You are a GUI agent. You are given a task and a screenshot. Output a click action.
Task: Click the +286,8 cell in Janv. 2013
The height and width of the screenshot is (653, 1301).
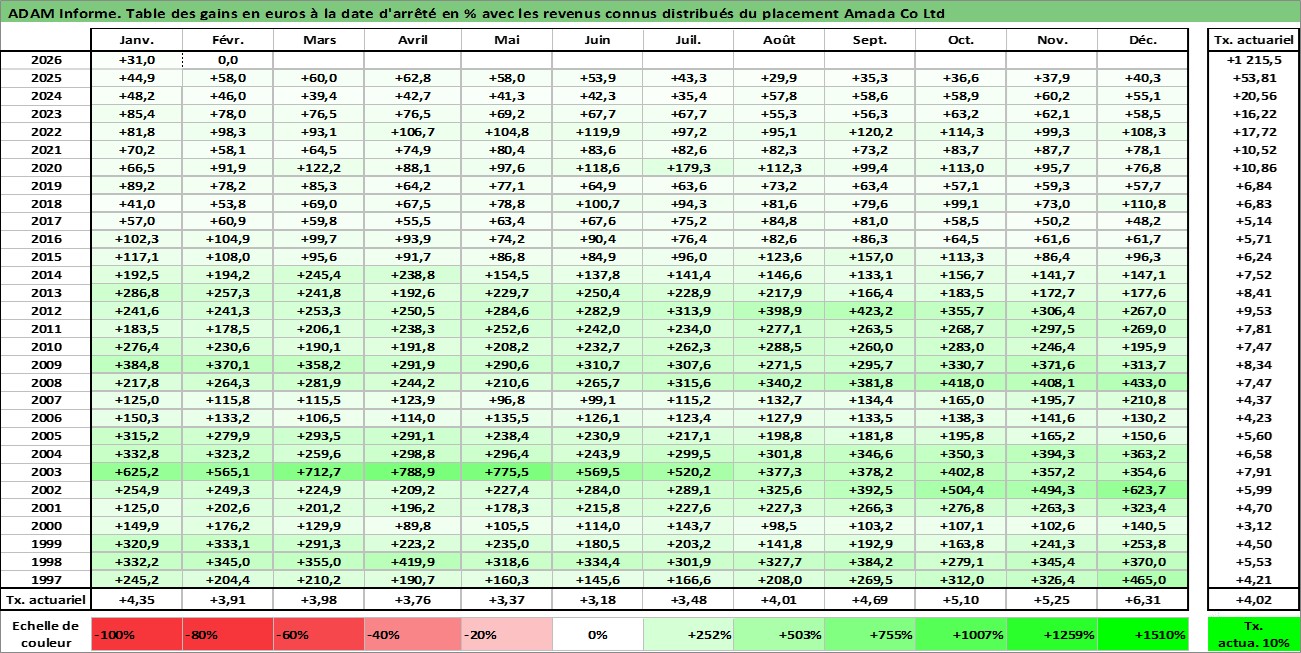[x=136, y=293]
